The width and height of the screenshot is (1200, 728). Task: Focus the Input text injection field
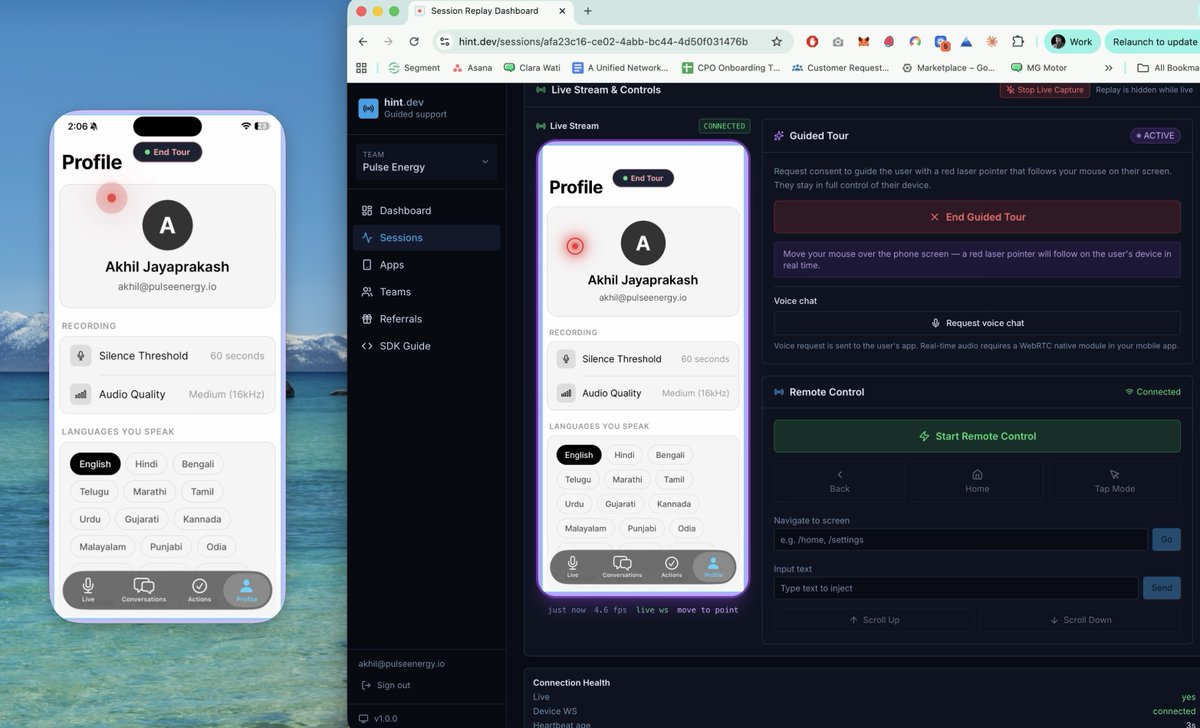pyautogui.click(x=956, y=588)
